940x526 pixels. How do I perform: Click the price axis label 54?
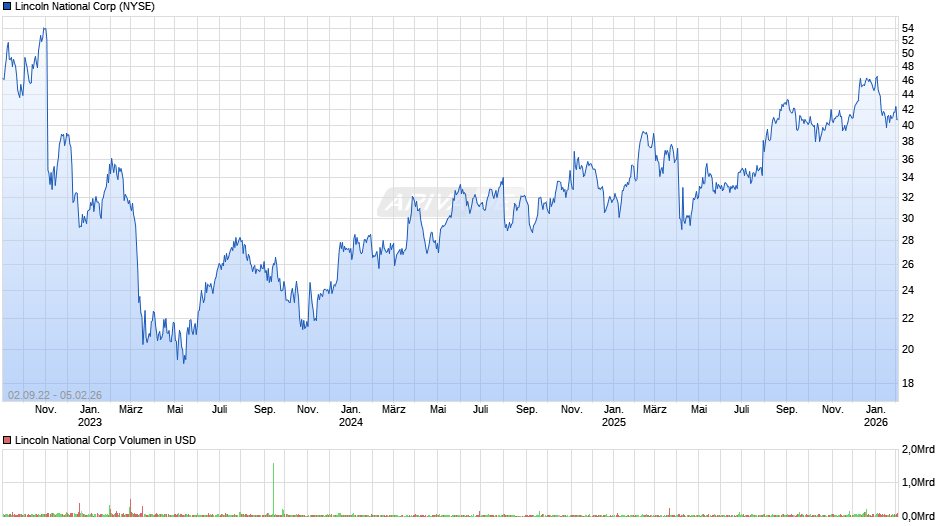coord(908,28)
